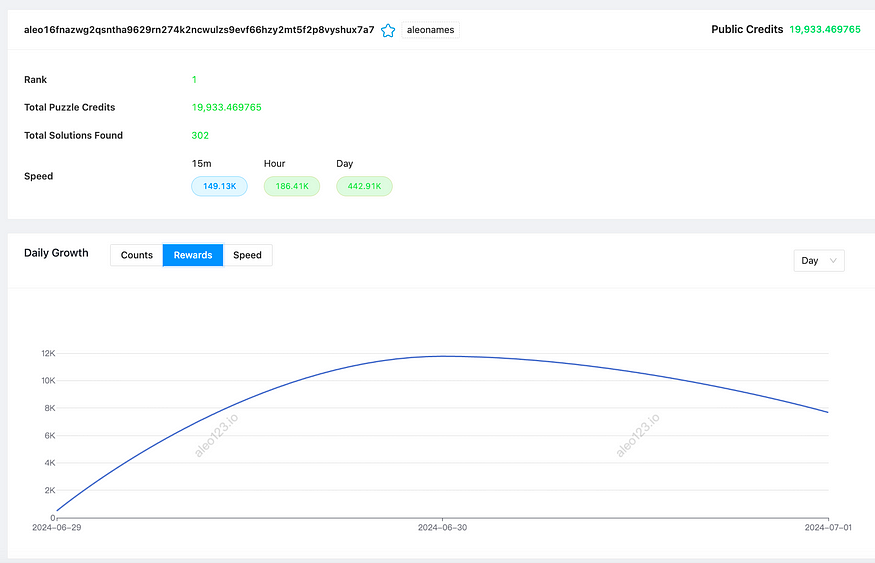This screenshot has height=563, width=875.
Task: Switch chart to the Counts tab
Action: click(x=137, y=255)
